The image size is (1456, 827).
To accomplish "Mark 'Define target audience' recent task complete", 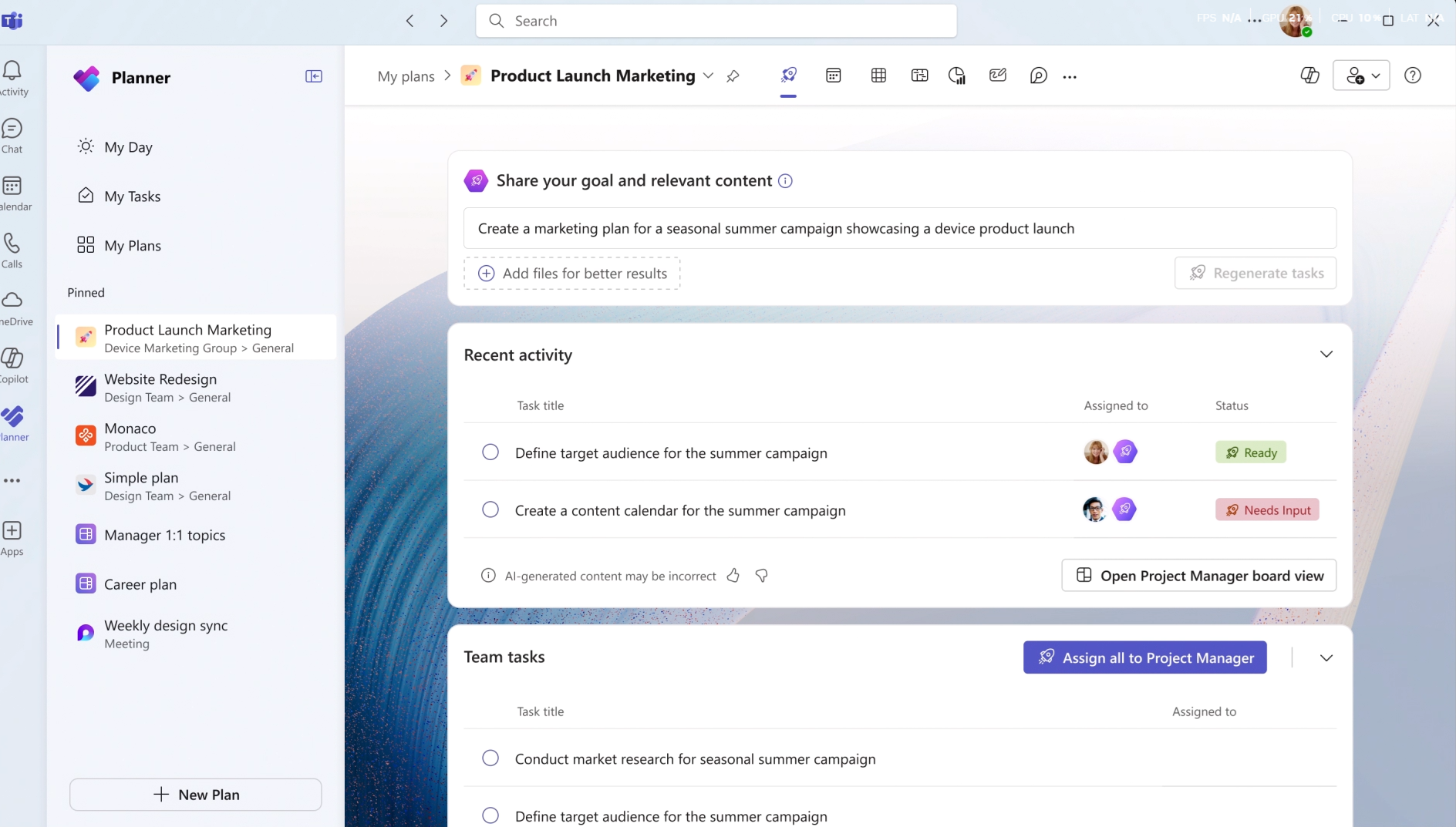I will (x=490, y=452).
